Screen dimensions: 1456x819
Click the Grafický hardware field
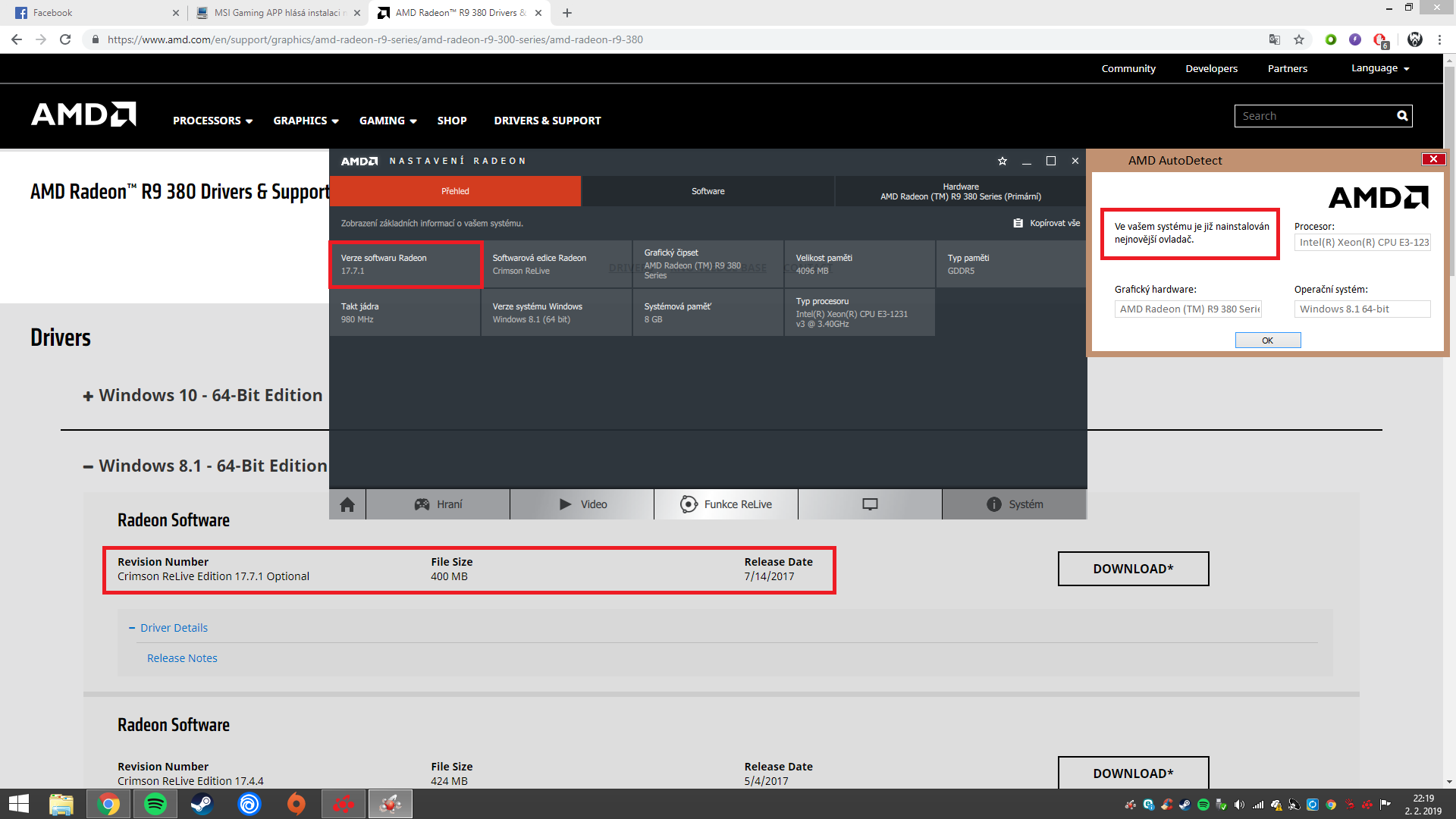[x=1188, y=309]
